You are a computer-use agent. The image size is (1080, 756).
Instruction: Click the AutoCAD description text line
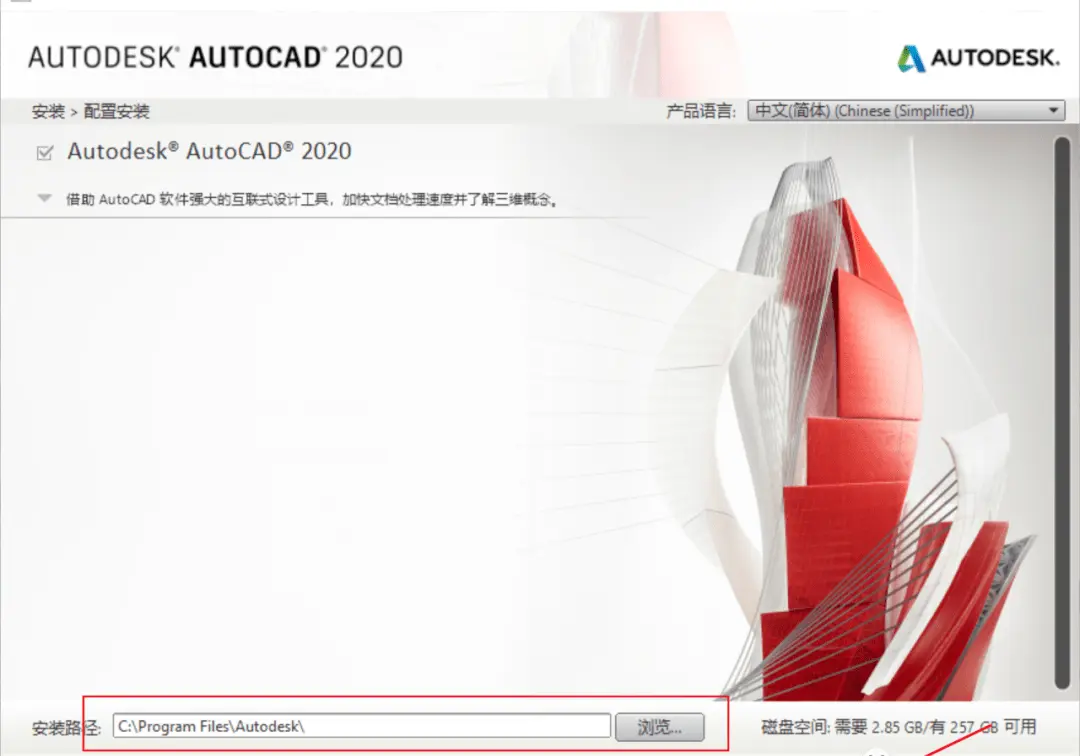click(311, 200)
